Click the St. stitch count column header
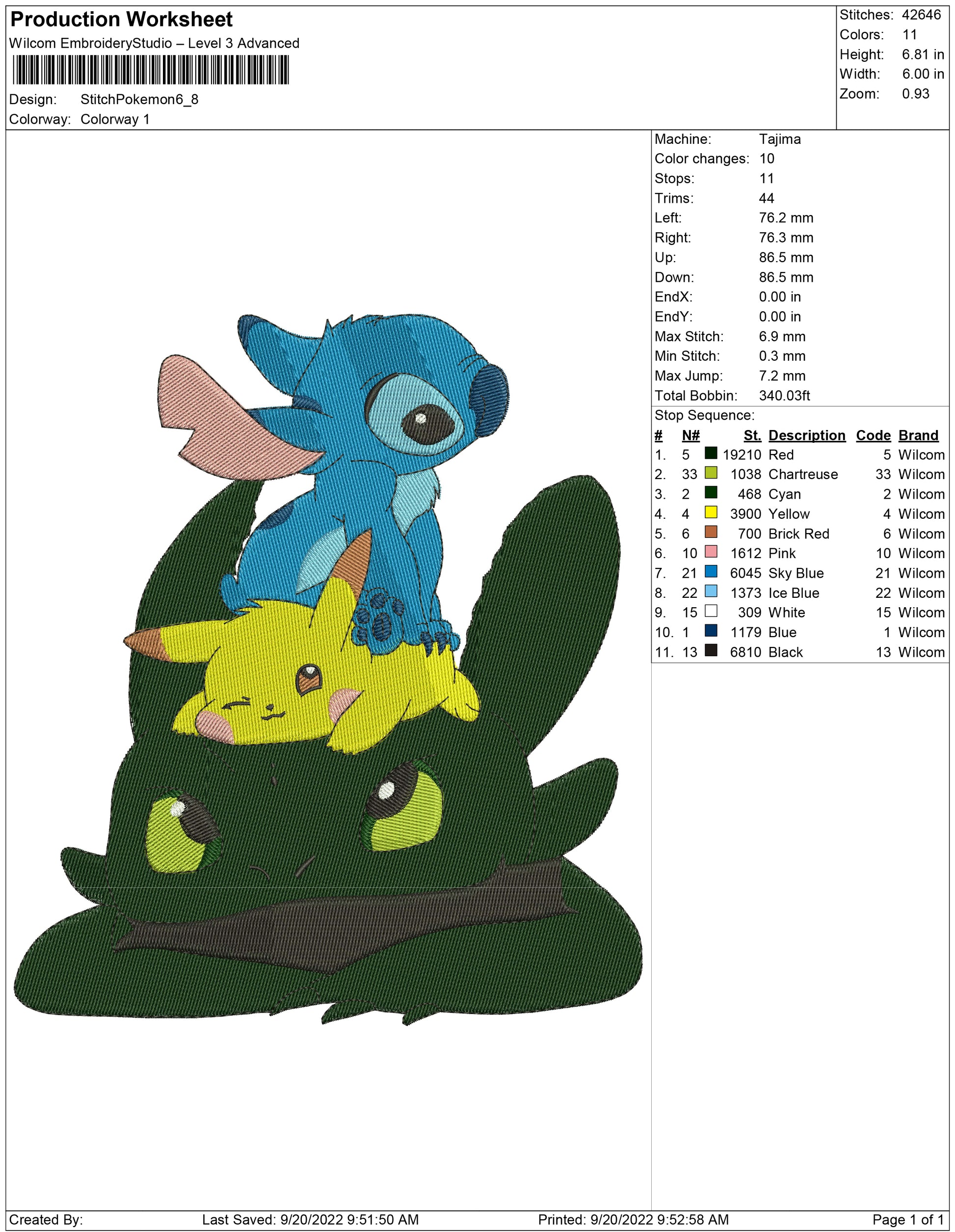Image resolution: width=955 pixels, height=1232 pixels. point(752,435)
